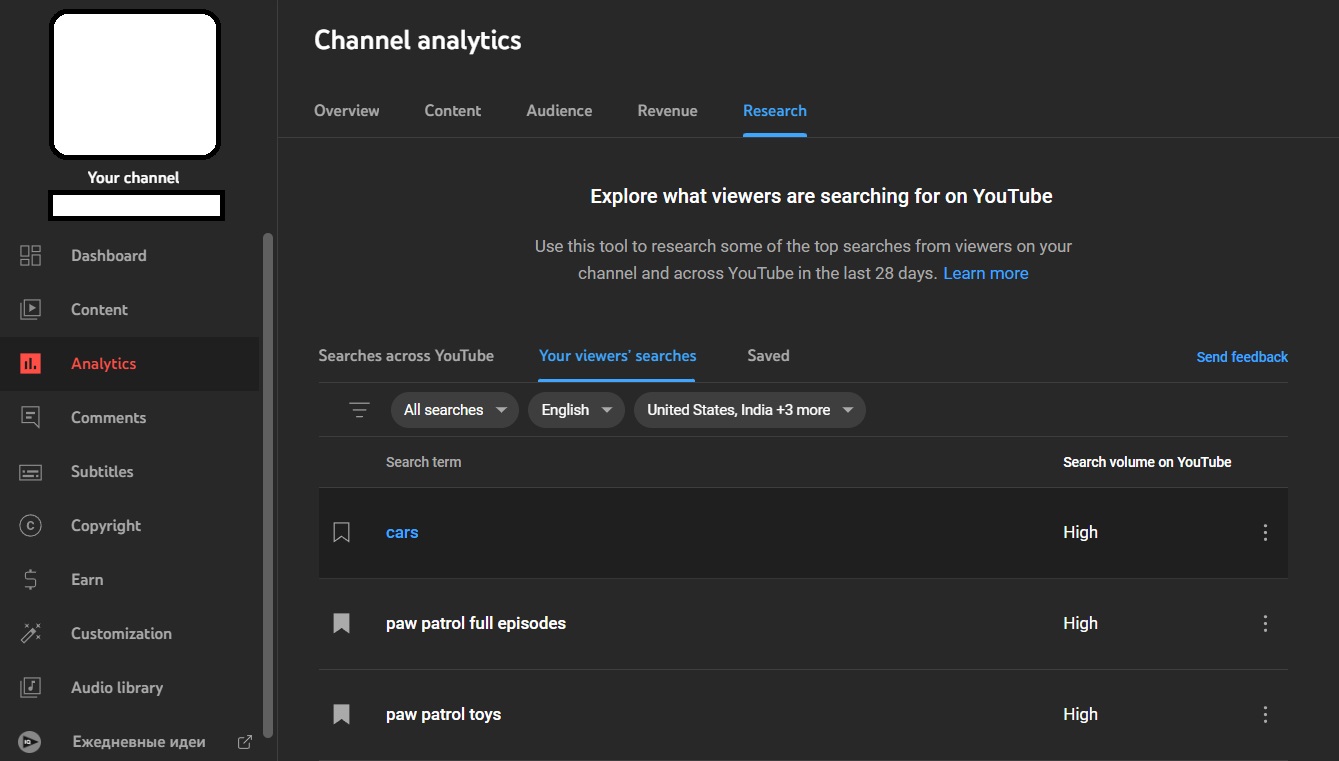Screen dimensions: 1339x761
Task: Unsave paw patrol full episodes bookmark
Action: (341, 624)
